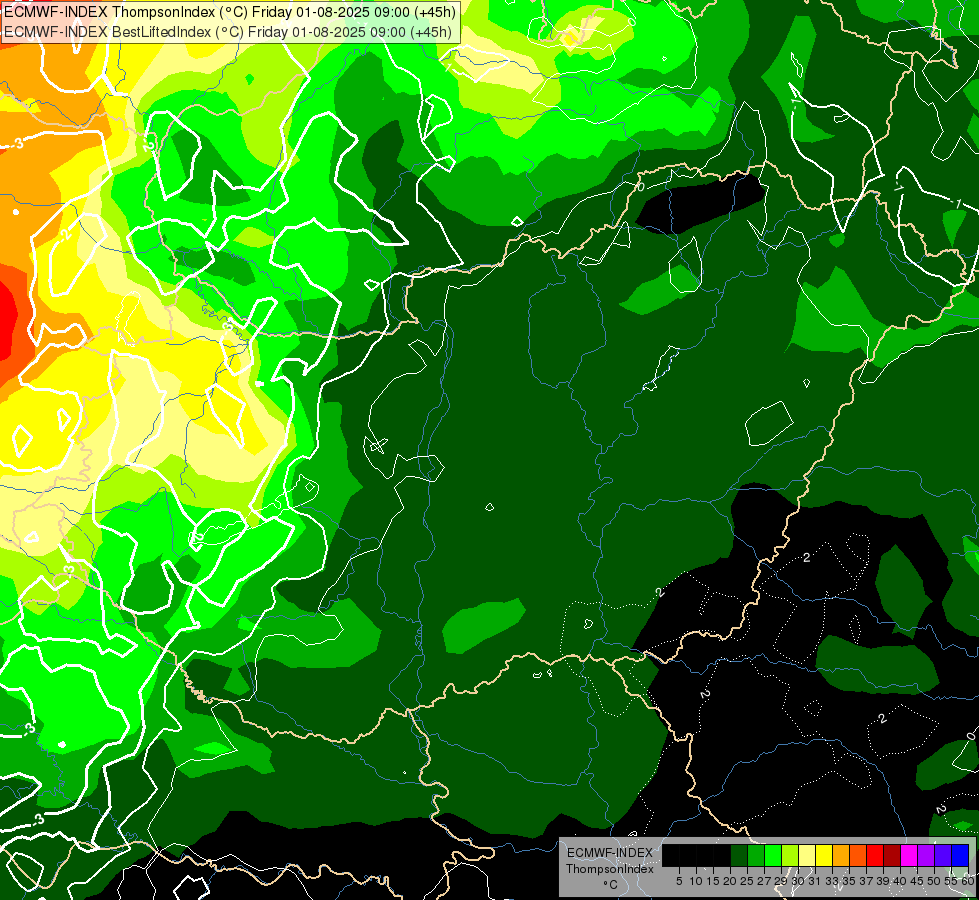Click the legend tick value '40'
Image resolution: width=979 pixels, height=900 pixels.
900,881
